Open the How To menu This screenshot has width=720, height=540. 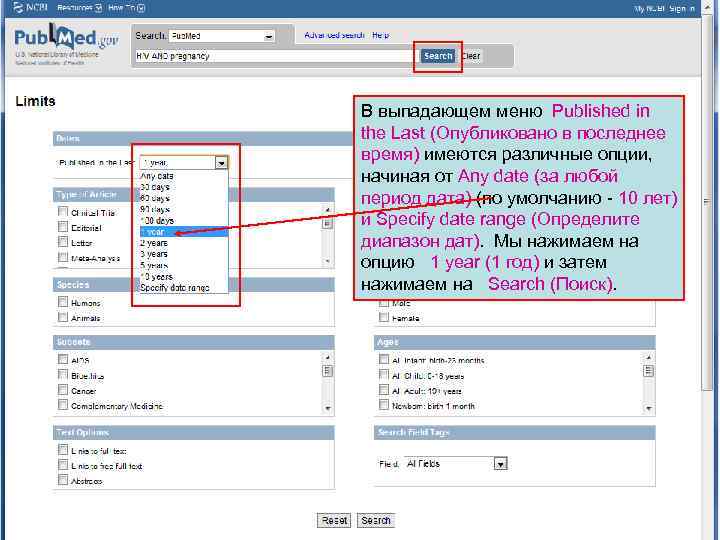tap(126, 8)
